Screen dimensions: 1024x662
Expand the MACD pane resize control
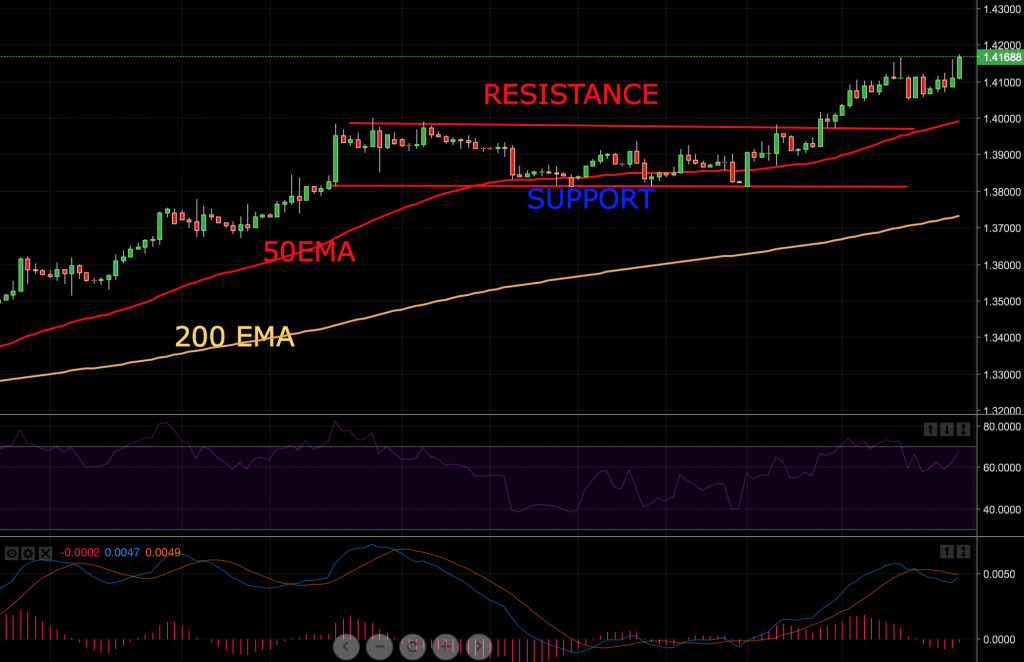coord(963,550)
